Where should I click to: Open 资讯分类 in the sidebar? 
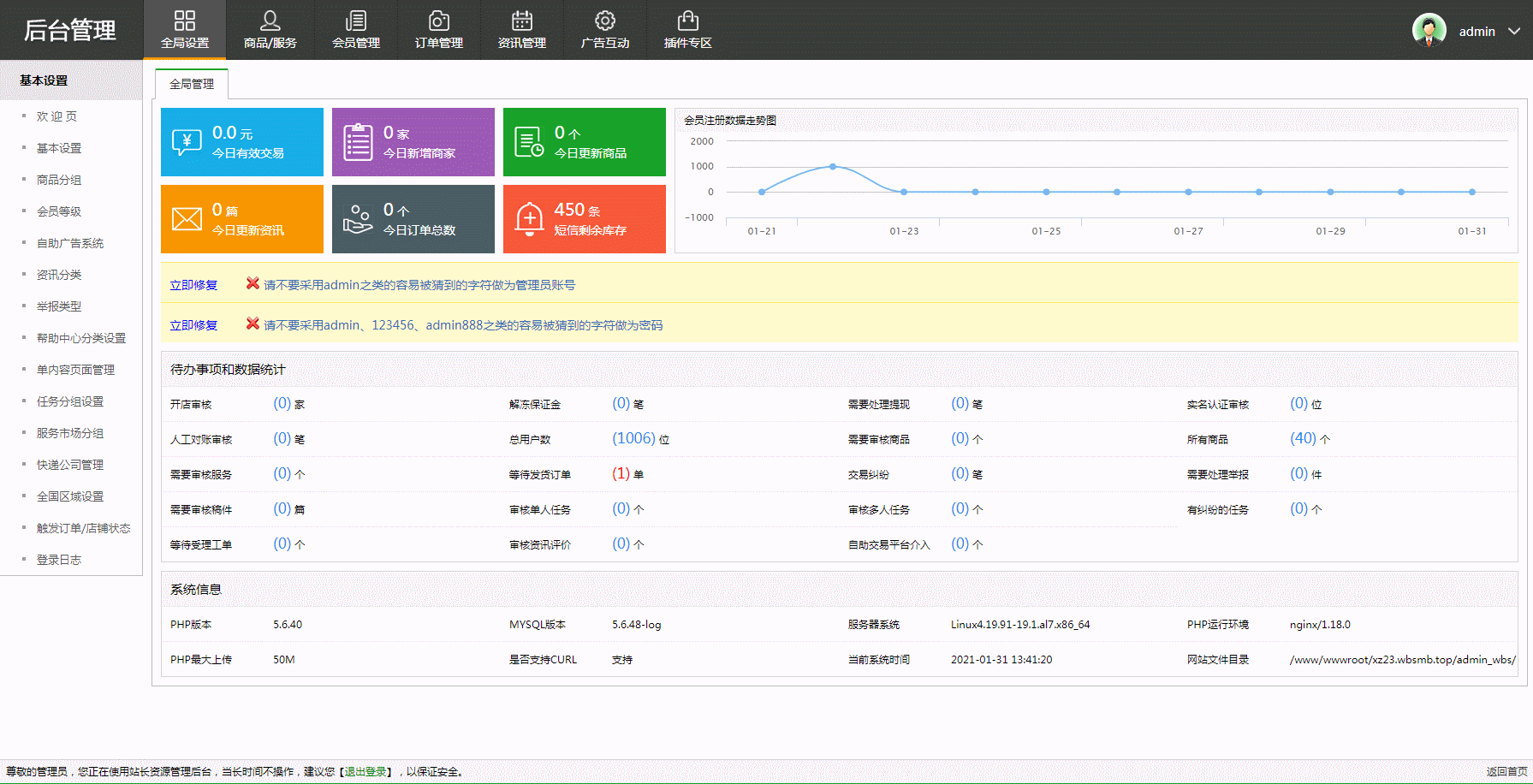tap(59, 275)
